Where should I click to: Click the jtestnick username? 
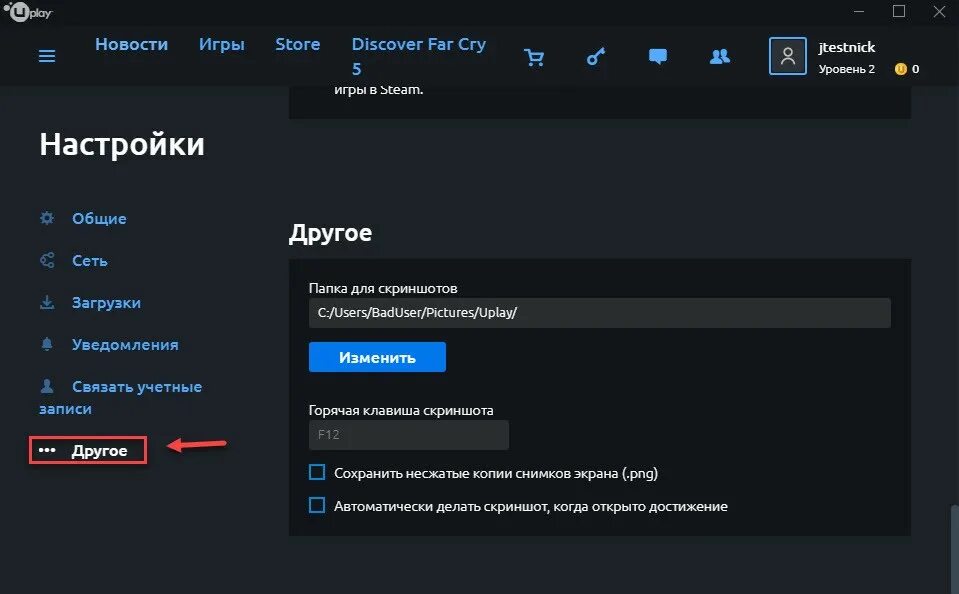click(x=846, y=47)
